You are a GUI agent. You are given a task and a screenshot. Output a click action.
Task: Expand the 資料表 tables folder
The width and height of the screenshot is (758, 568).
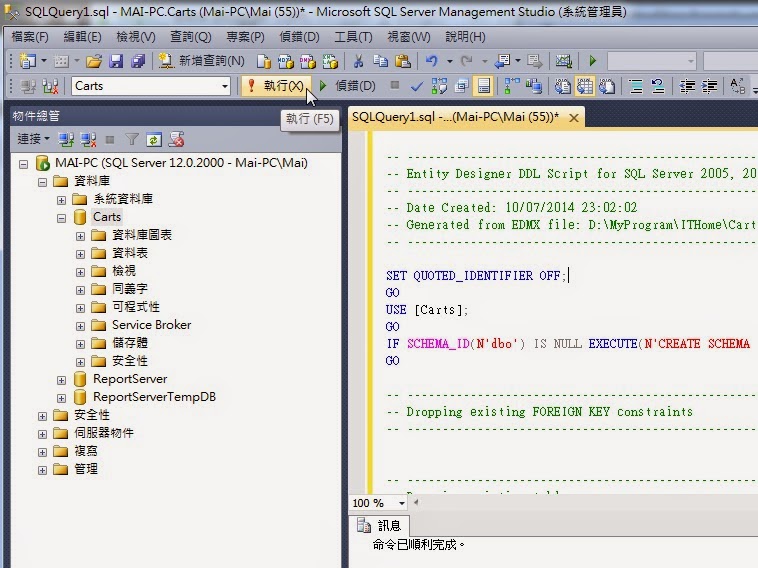pos(80,254)
